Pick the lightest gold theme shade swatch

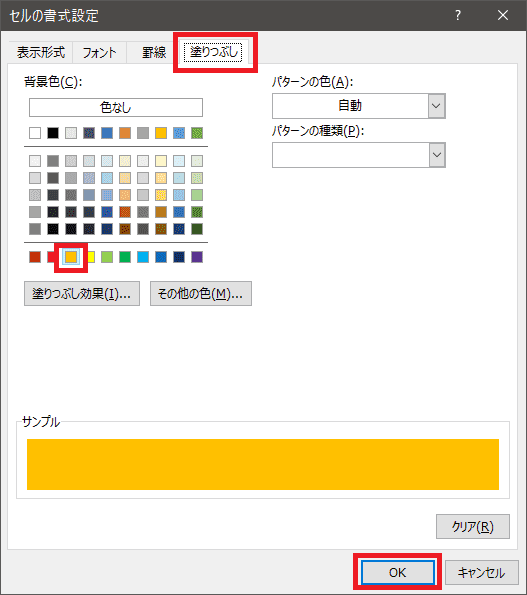pos(161,161)
